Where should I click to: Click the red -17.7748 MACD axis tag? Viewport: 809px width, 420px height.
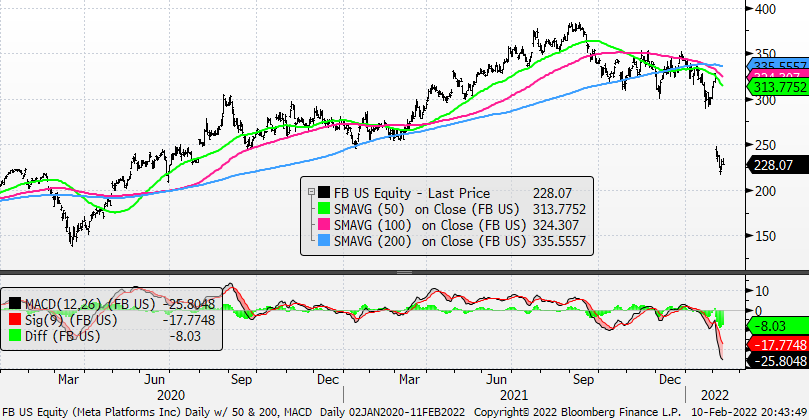[x=778, y=344]
